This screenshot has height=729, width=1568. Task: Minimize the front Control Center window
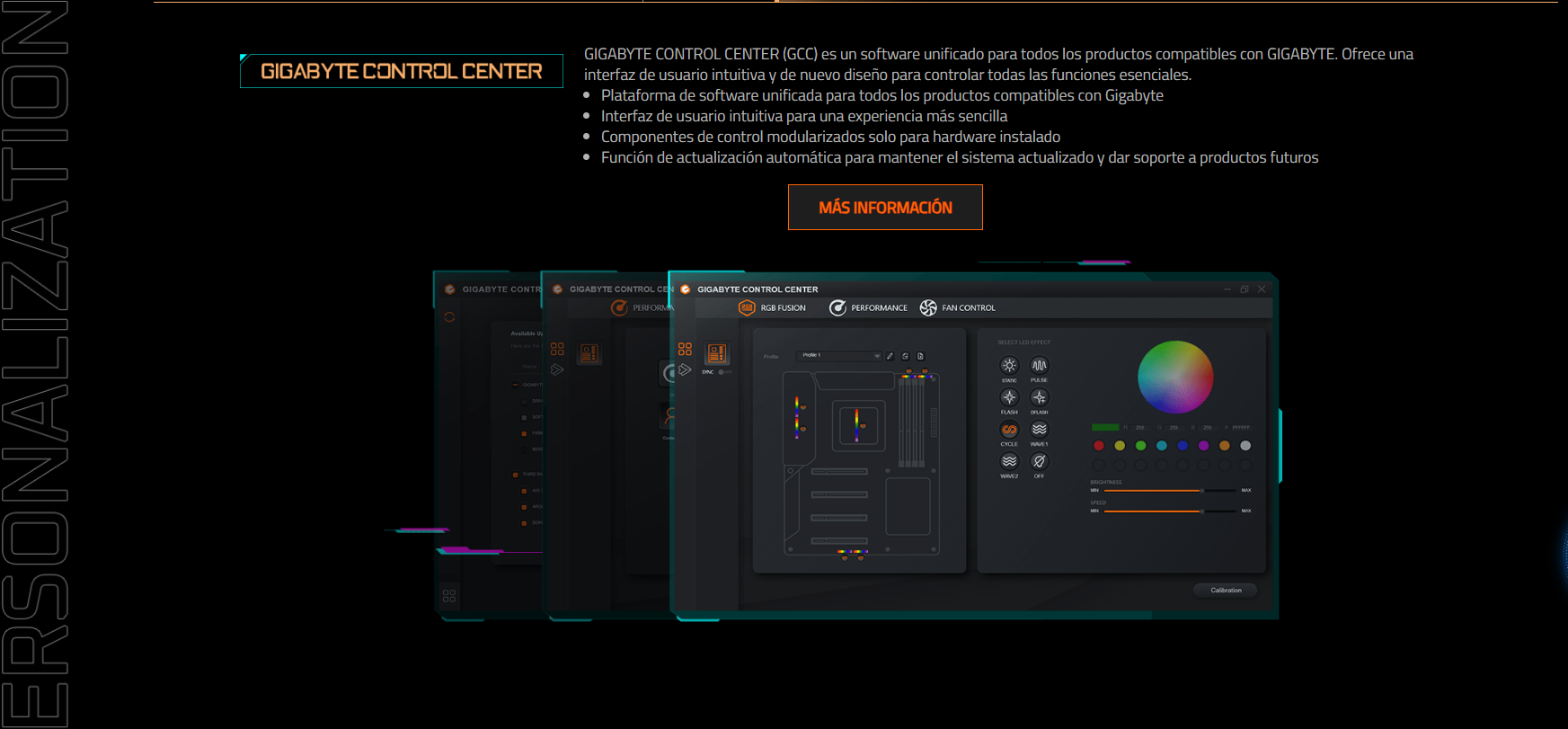pos(1227,289)
